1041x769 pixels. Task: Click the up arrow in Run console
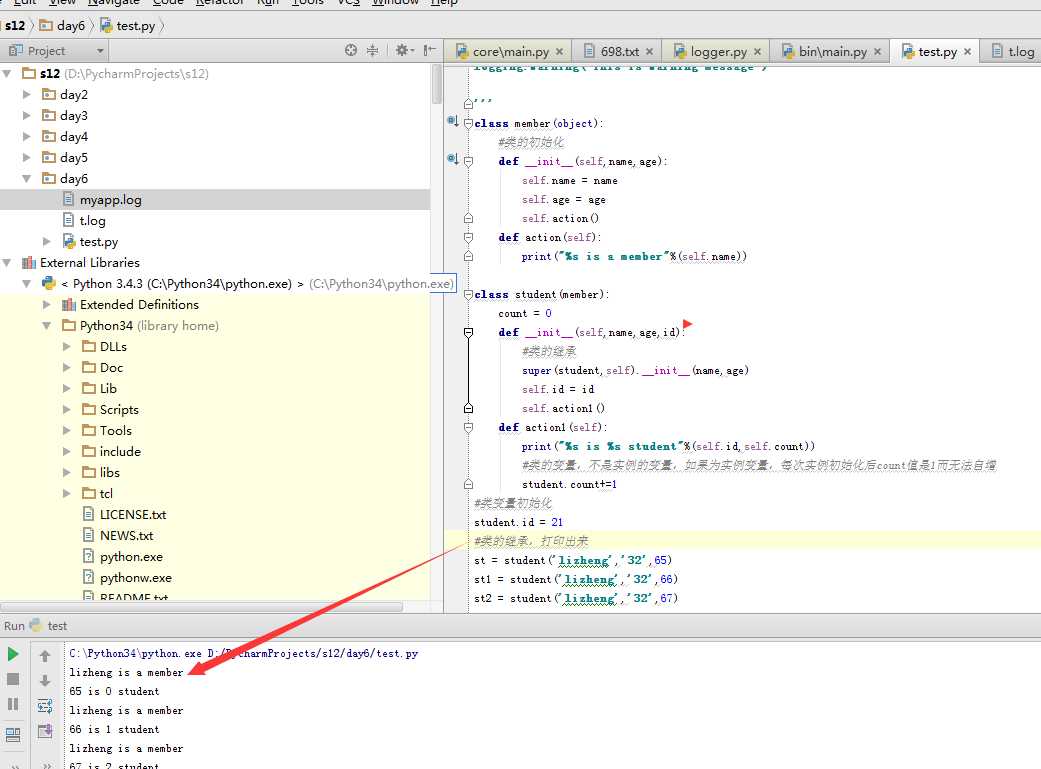[44, 655]
